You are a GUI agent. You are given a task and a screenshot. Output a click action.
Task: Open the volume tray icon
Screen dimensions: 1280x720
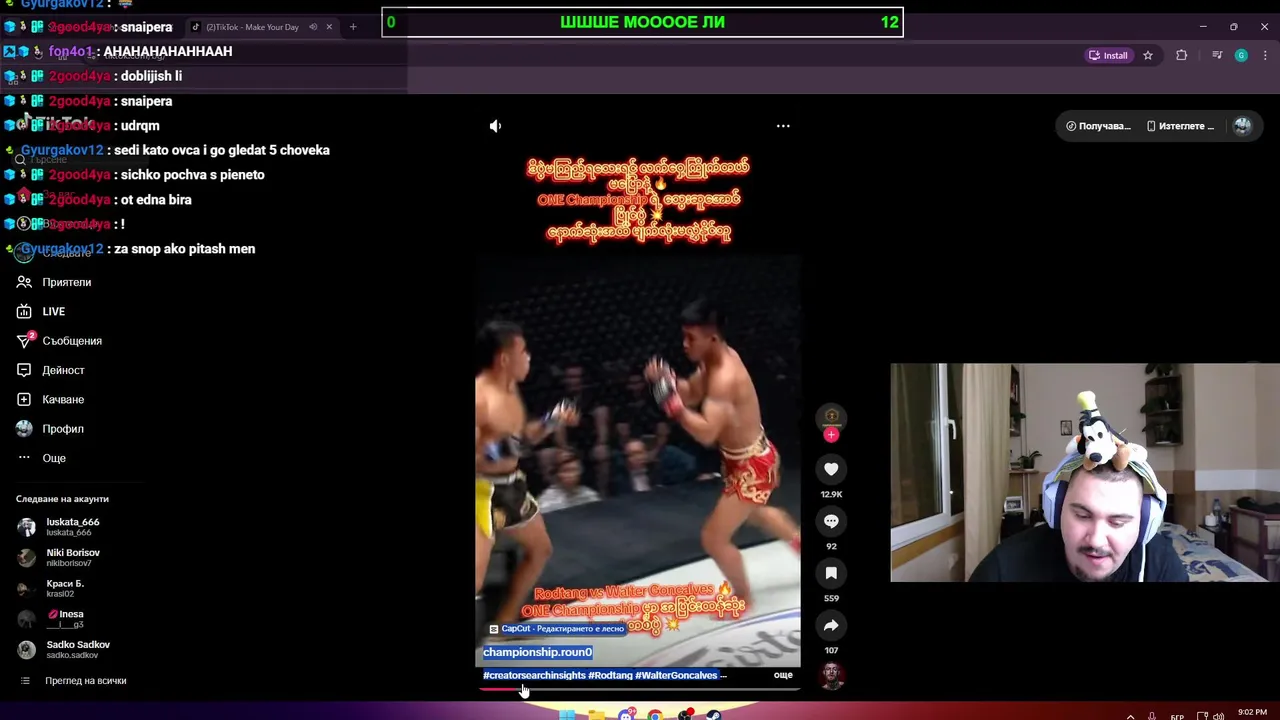[x=1220, y=716]
